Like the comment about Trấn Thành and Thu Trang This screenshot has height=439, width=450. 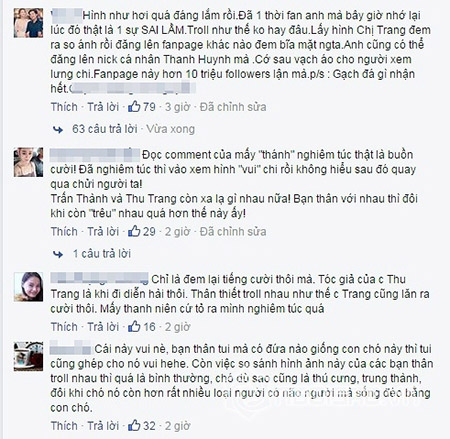[x=64, y=231]
